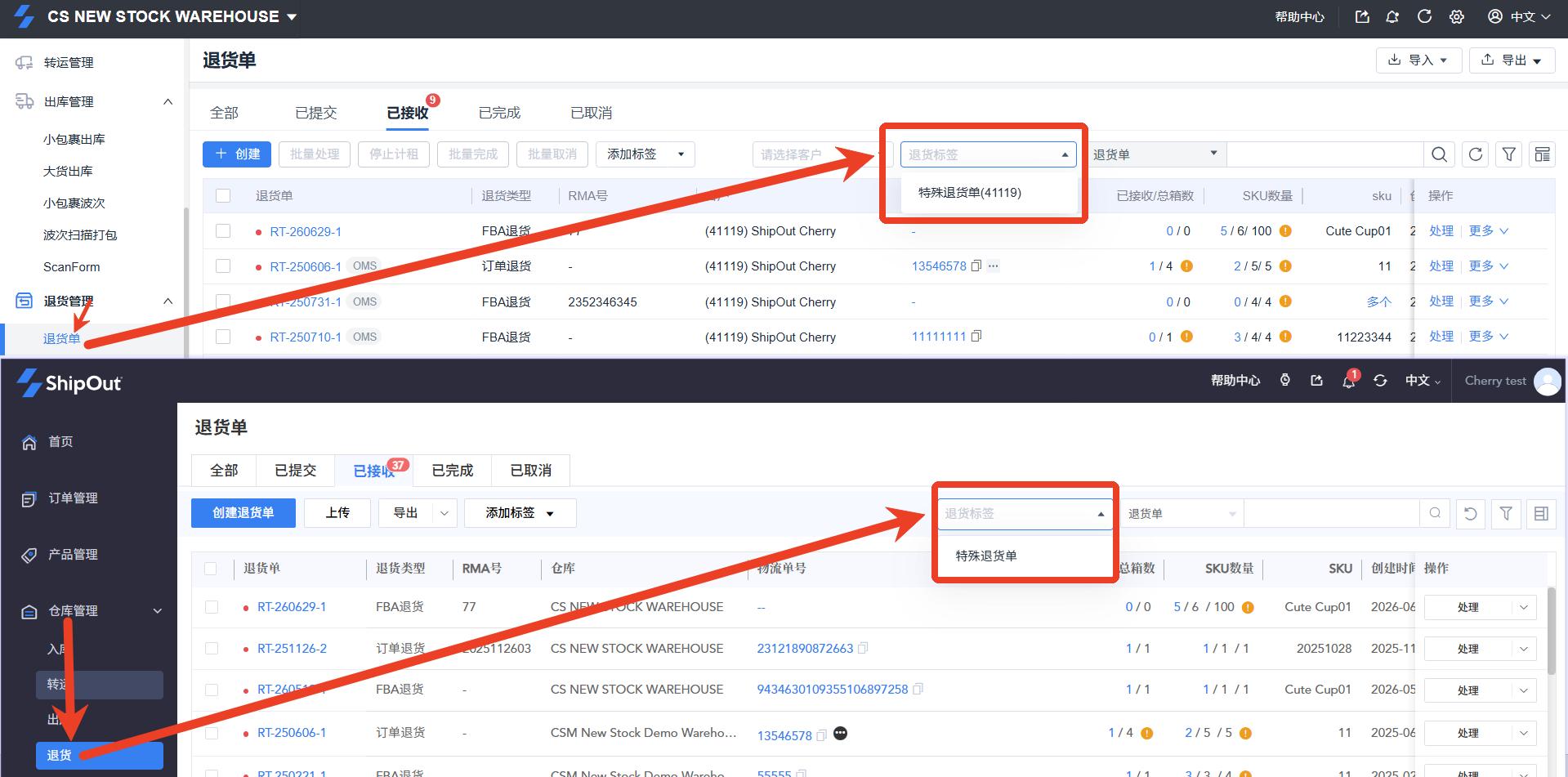
Task: Click the 创建退货单 button
Action: (x=243, y=513)
